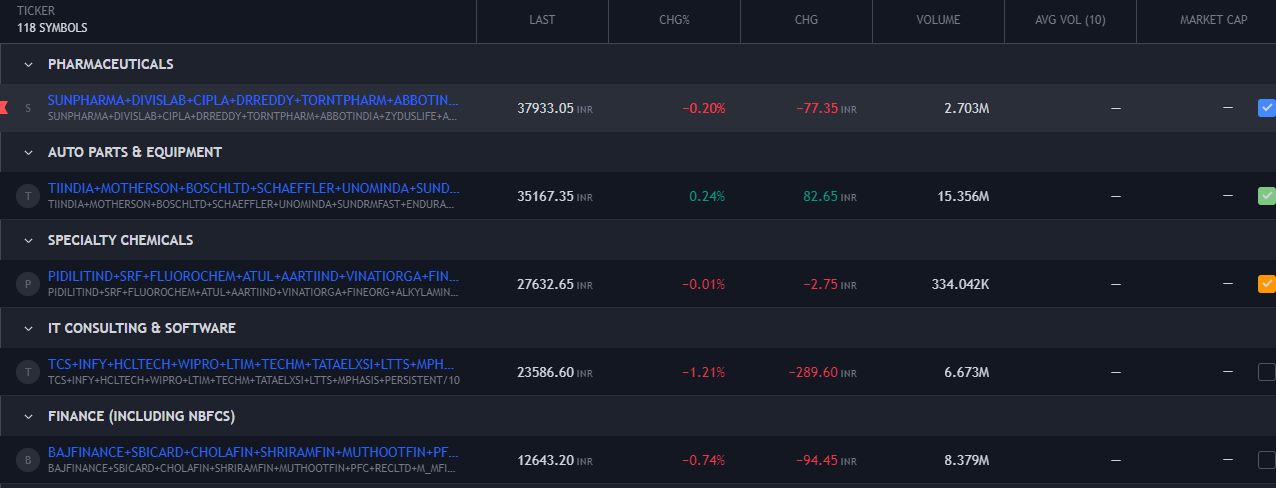Image resolution: width=1276 pixels, height=488 pixels.
Task: Click the last price 12643.20
Action: tap(546, 460)
